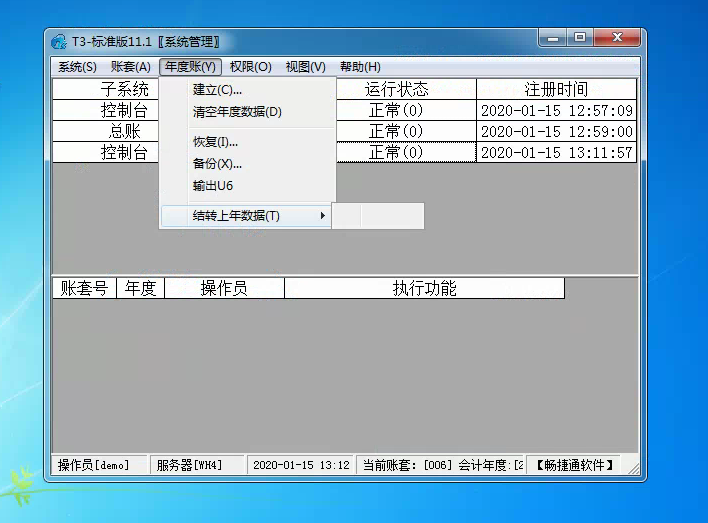The image size is (708, 523).
Task: Click status bar 服务器[WH4] entry
Action: tap(197, 465)
